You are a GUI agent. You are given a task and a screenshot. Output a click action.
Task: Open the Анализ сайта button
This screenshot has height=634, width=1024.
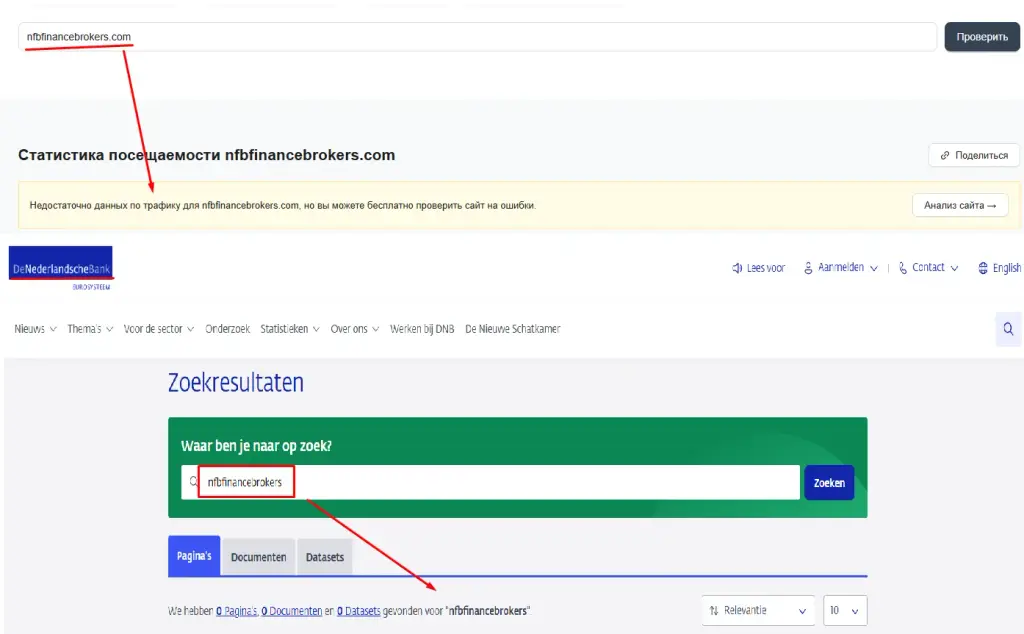tap(960, 205)
